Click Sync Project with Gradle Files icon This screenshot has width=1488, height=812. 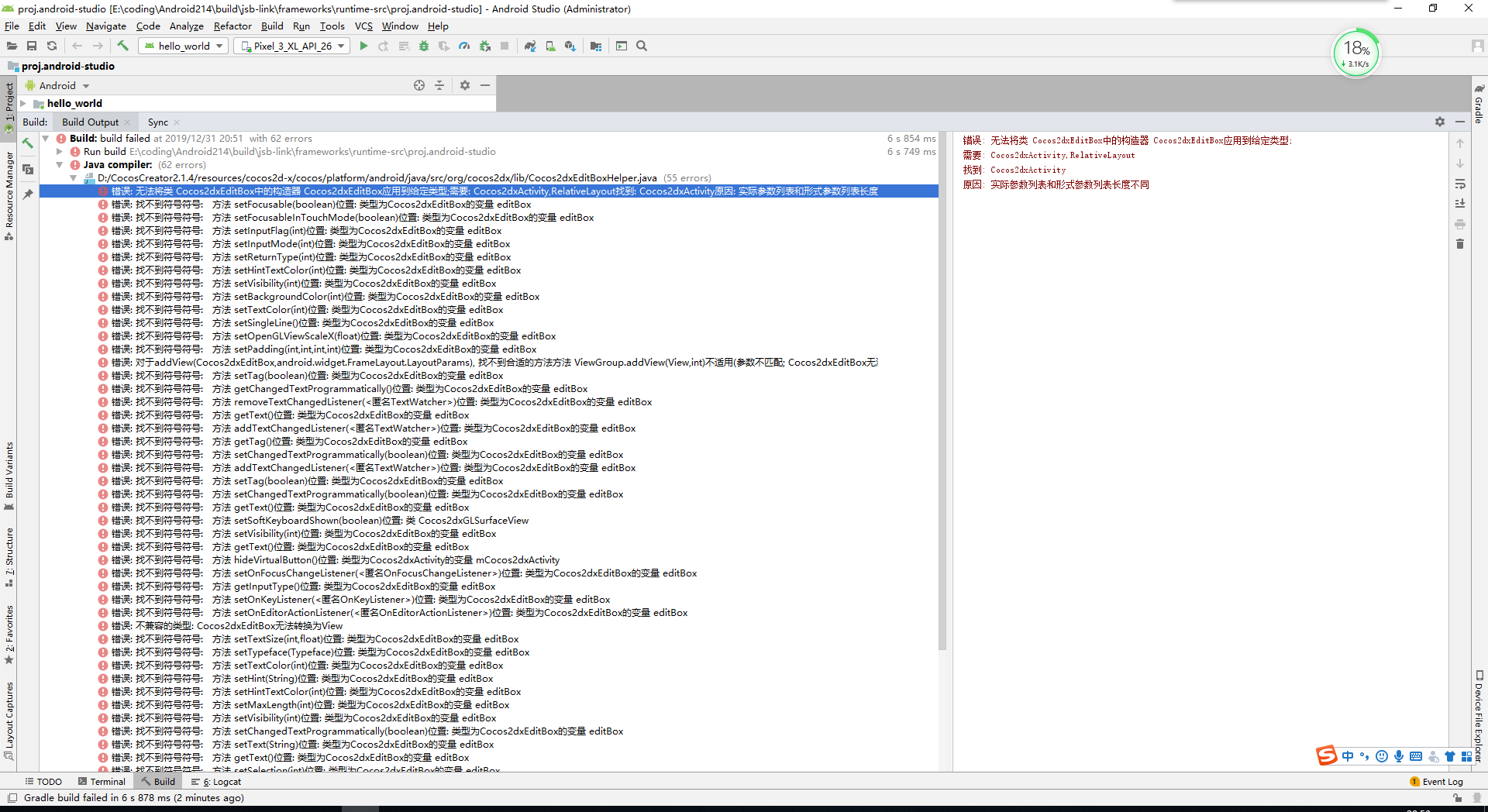[530, 46]
